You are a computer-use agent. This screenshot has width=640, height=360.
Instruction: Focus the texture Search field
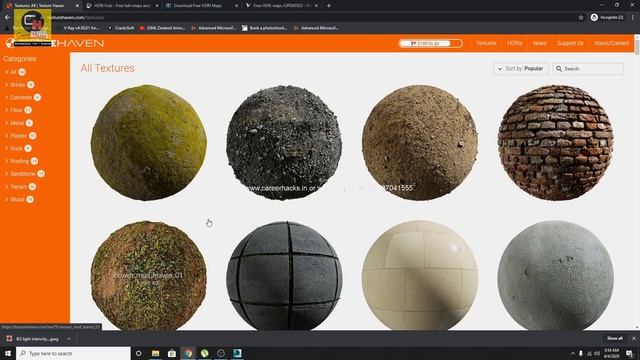click(x=588, y=69)
